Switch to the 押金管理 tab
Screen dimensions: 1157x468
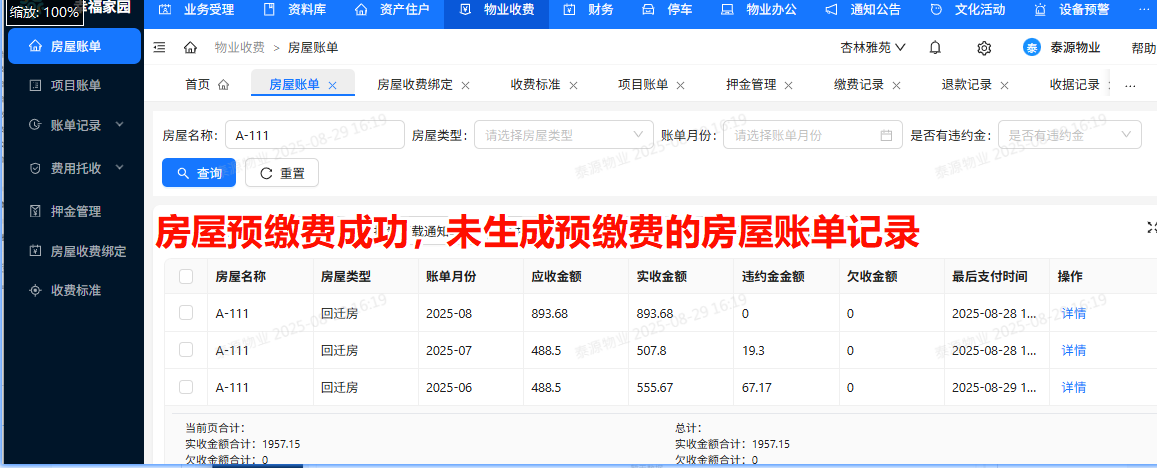(x=751, y=85)
